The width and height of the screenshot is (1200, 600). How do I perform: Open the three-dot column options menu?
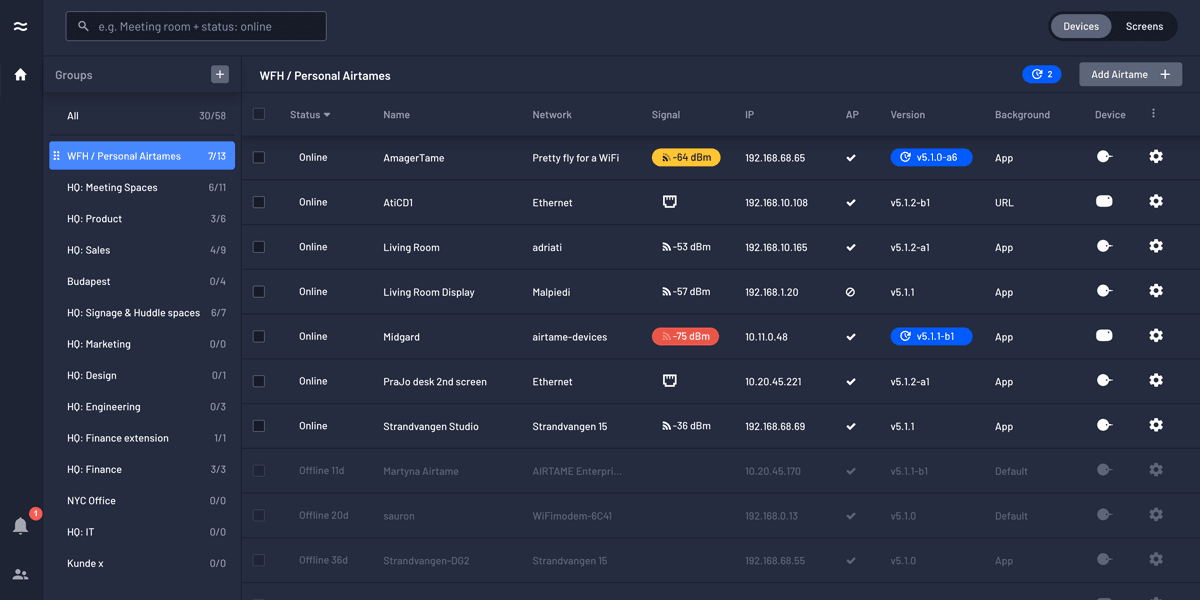(x=1152, y=114)
